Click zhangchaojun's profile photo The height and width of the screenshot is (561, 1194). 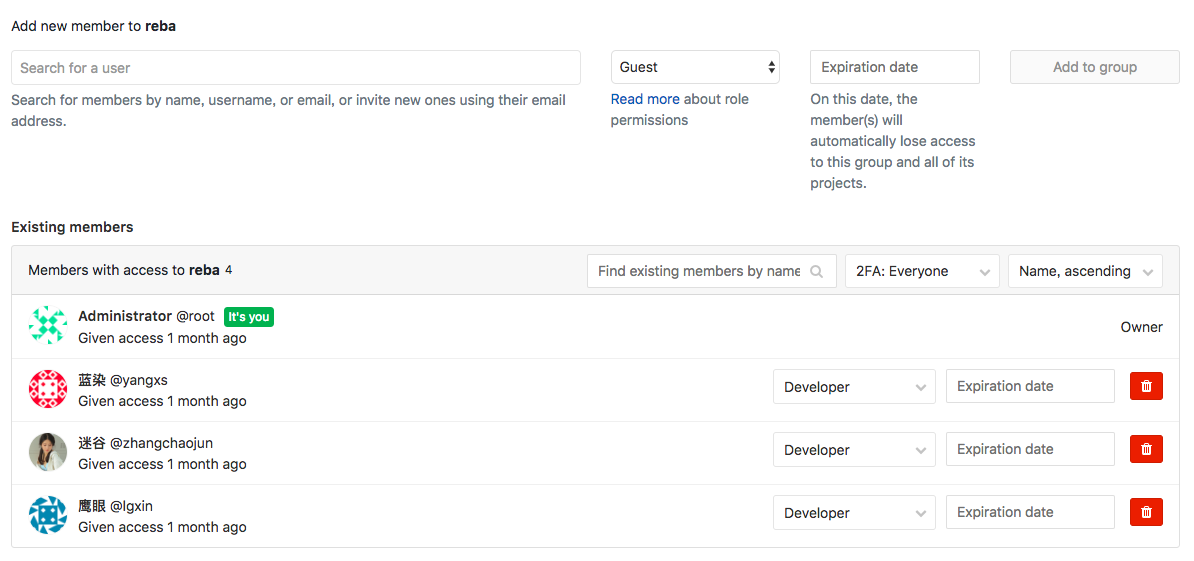point(48,452)
